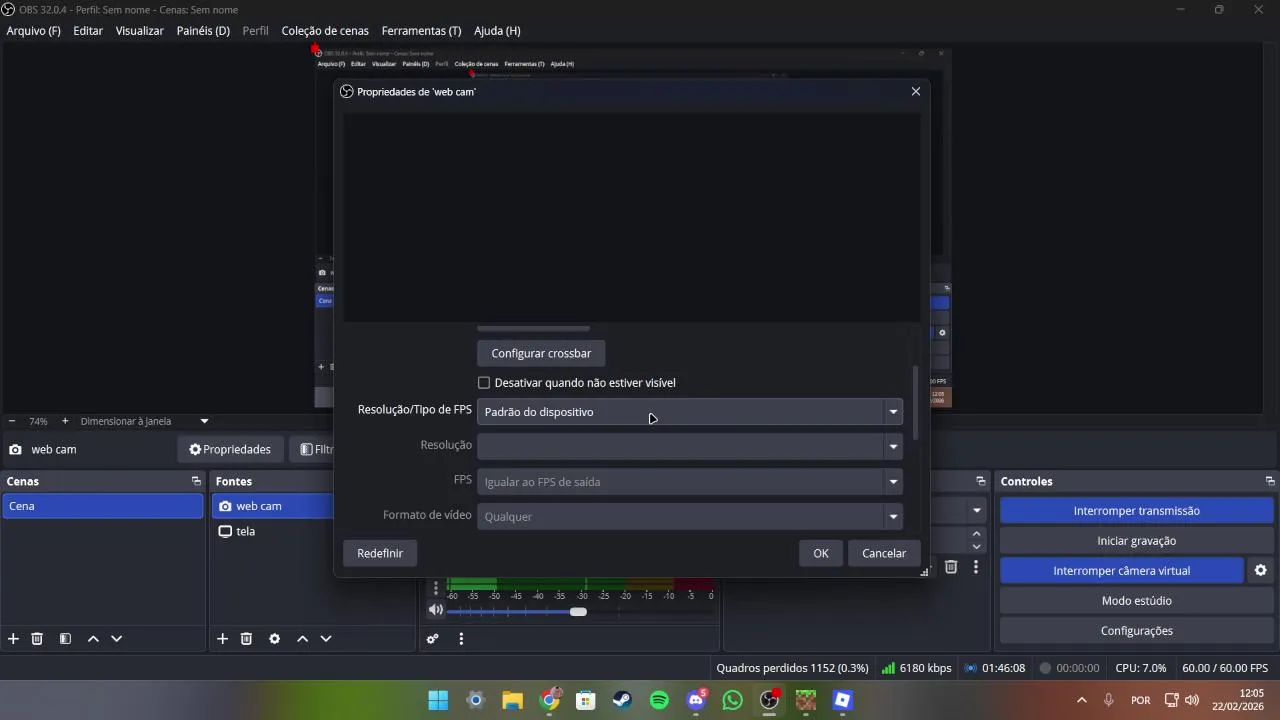
Task: Move scene down in Cenas panel
Action: [117, 639]
